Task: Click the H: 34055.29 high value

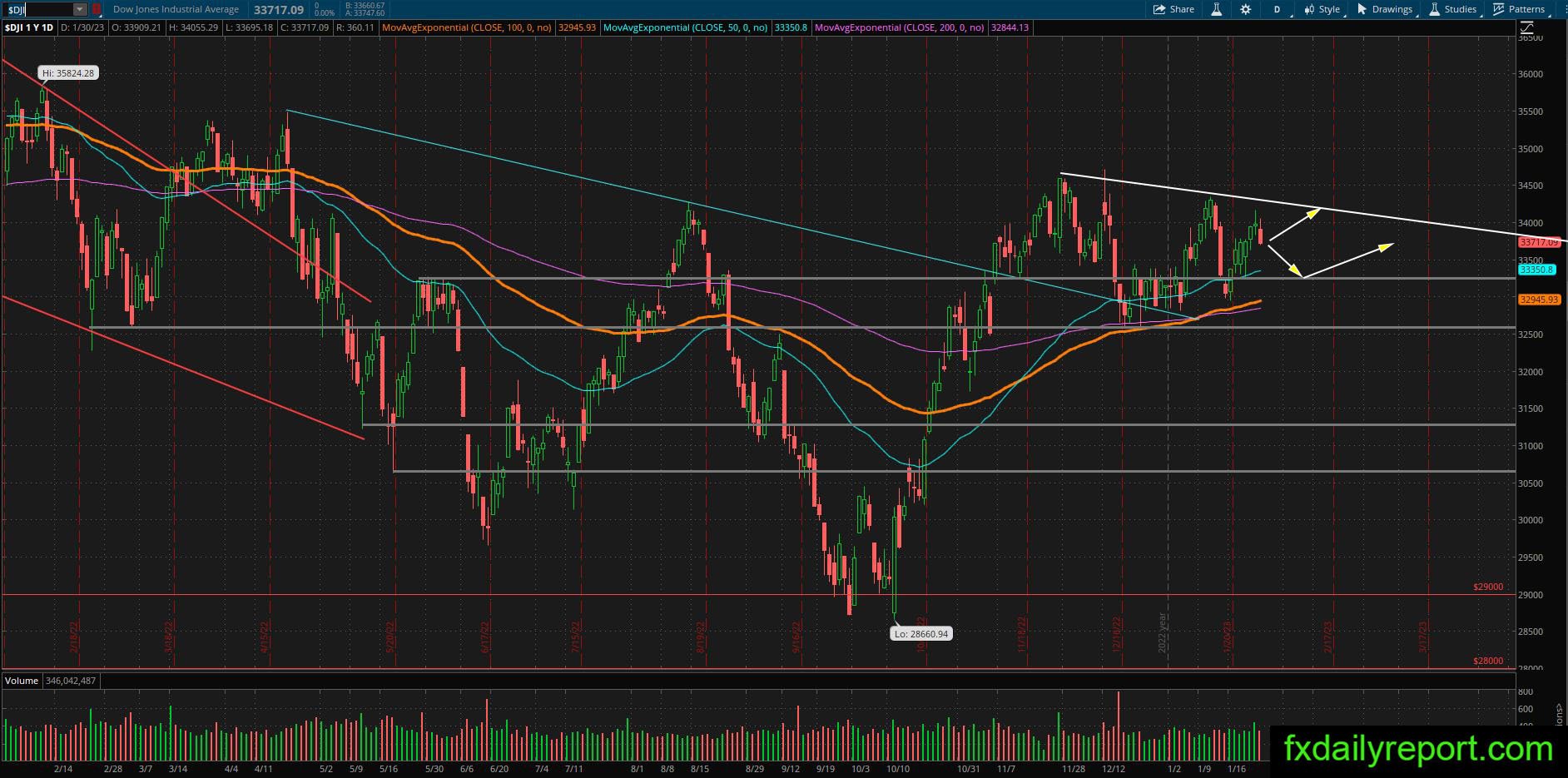Action: (x=192, y=27)
